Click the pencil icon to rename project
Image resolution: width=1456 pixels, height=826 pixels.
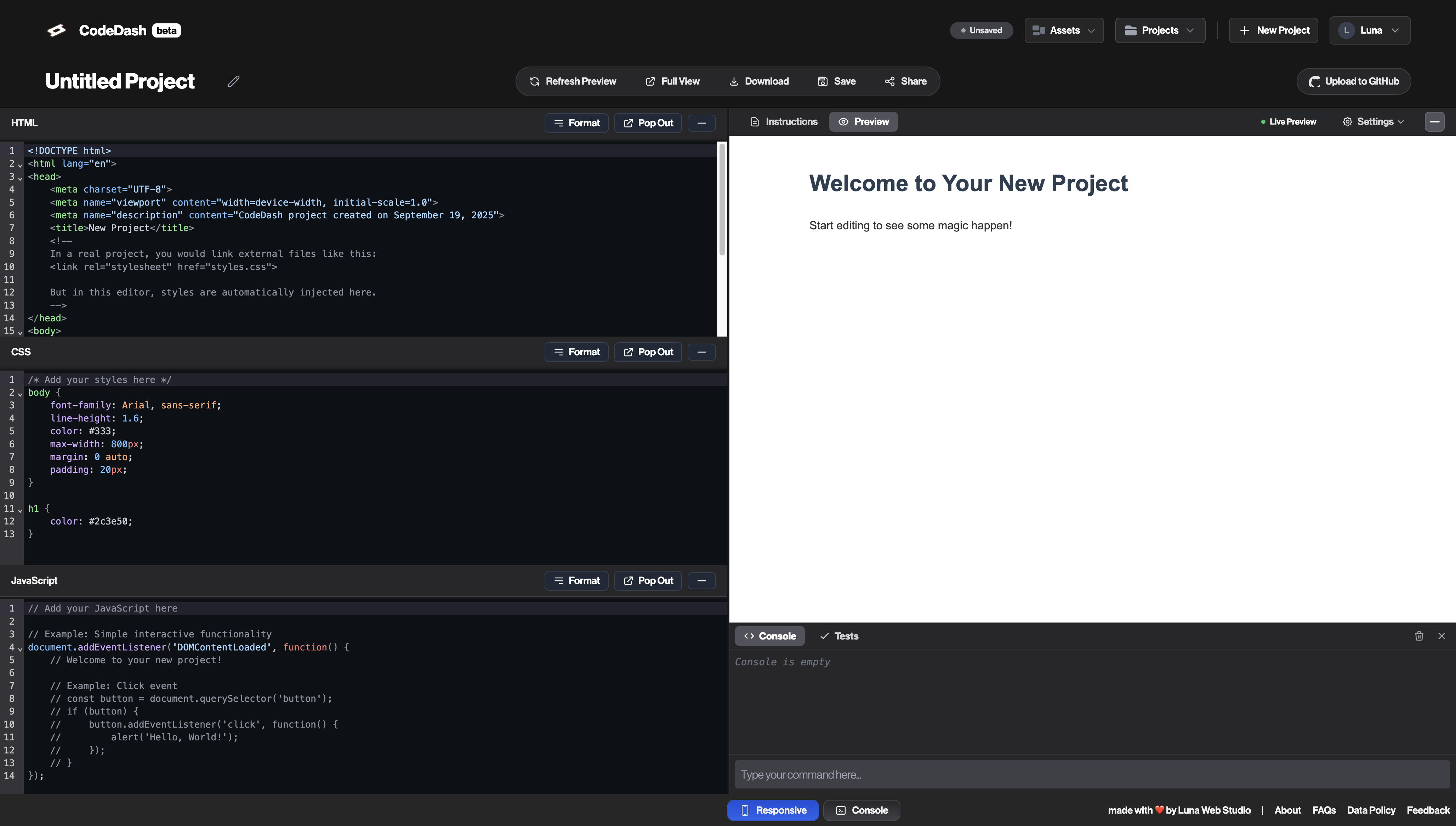(233, 81)
